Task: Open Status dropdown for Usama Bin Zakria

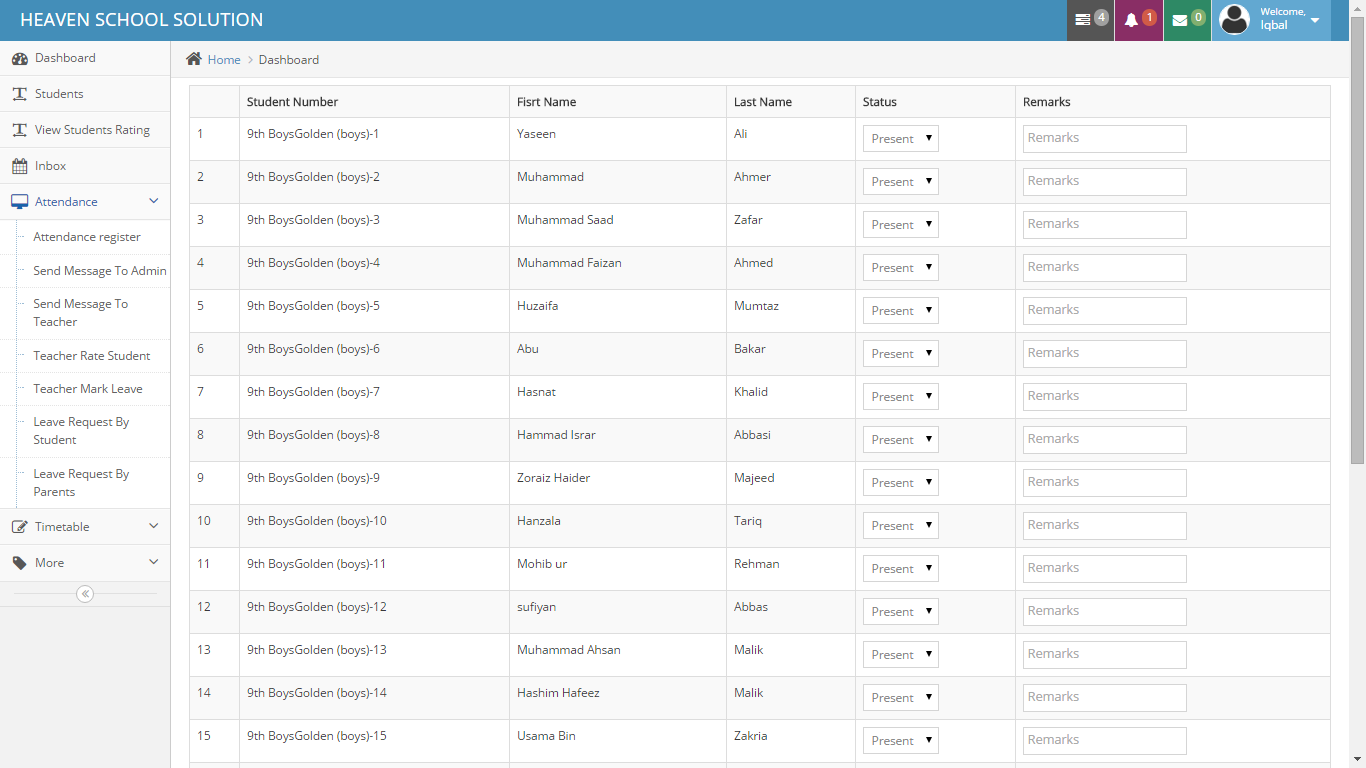Action: [900, 740]
